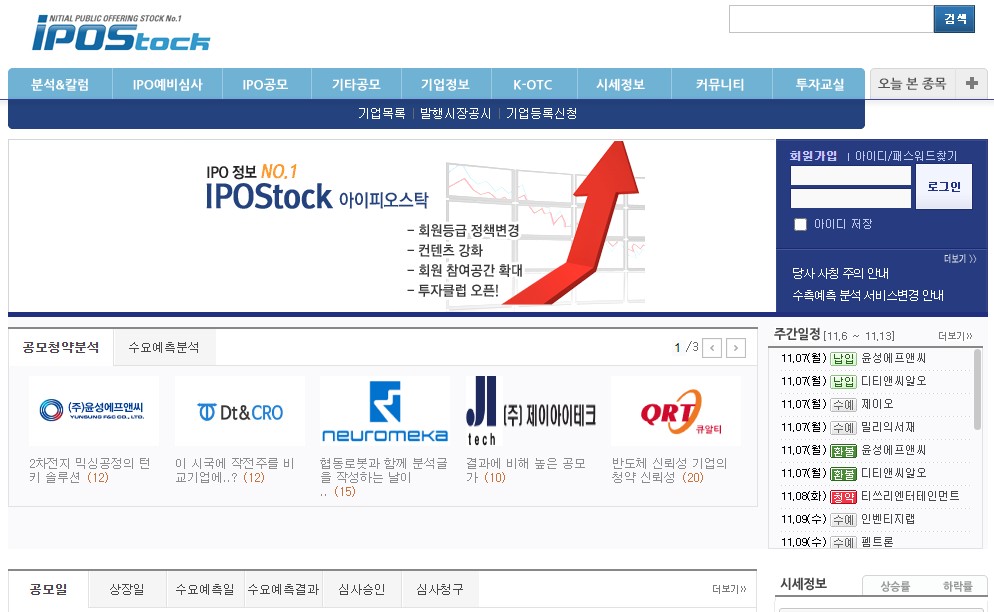Open article 이 시국에 작전주를 비교기업에
Screen dimensions: 994x612
click(x=235, y=471)
